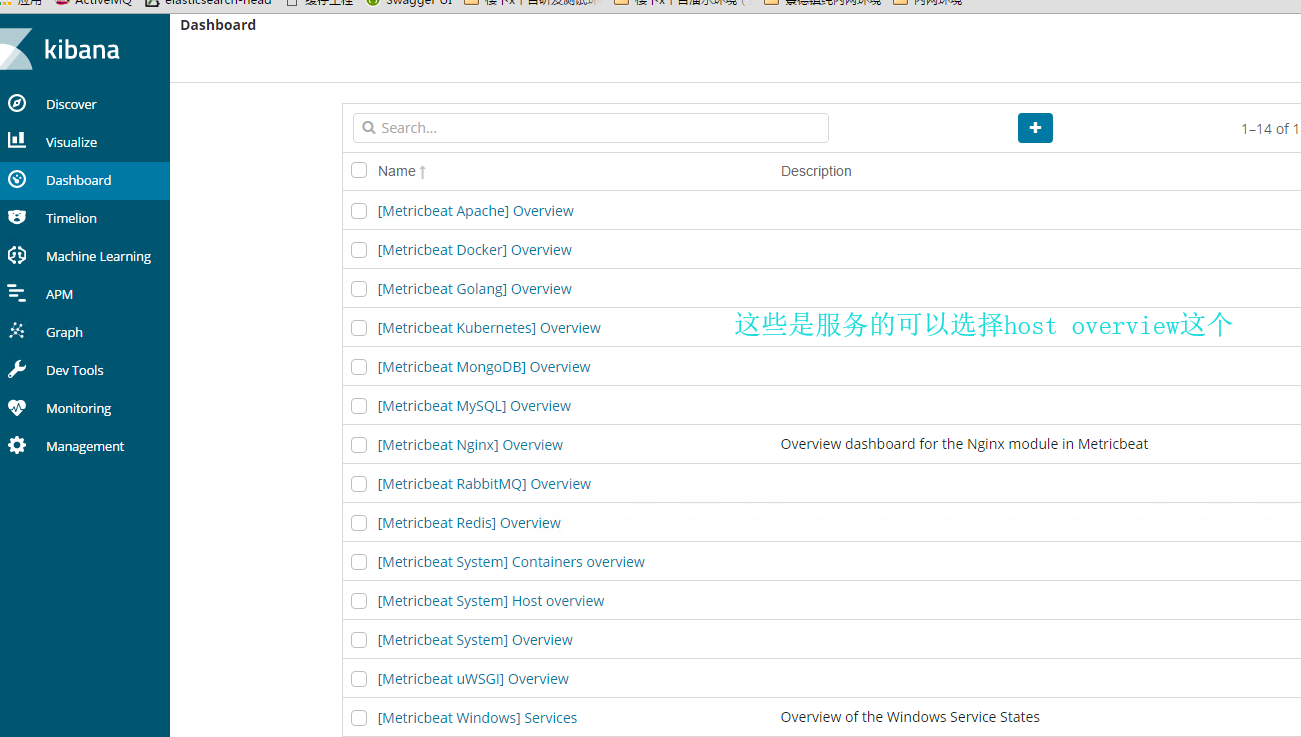Open [Metricbeat Redis] Overview dashboard

pos(469,523)
